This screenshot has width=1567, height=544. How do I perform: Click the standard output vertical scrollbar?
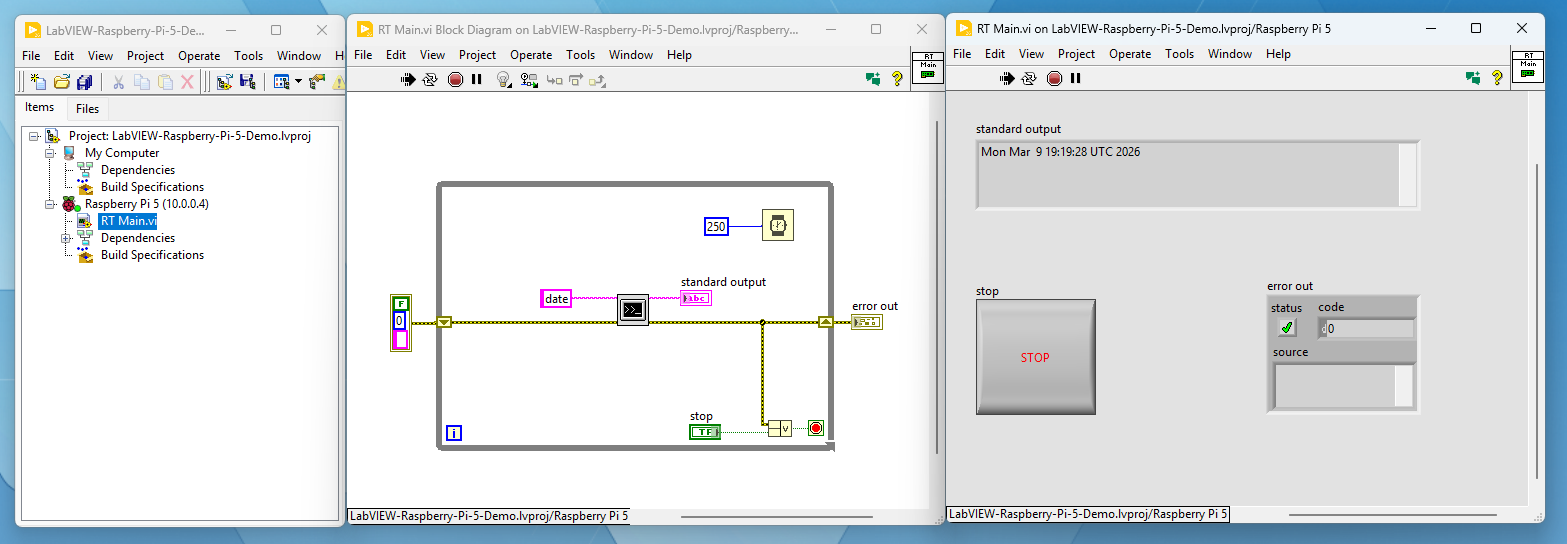[1407, 174]
